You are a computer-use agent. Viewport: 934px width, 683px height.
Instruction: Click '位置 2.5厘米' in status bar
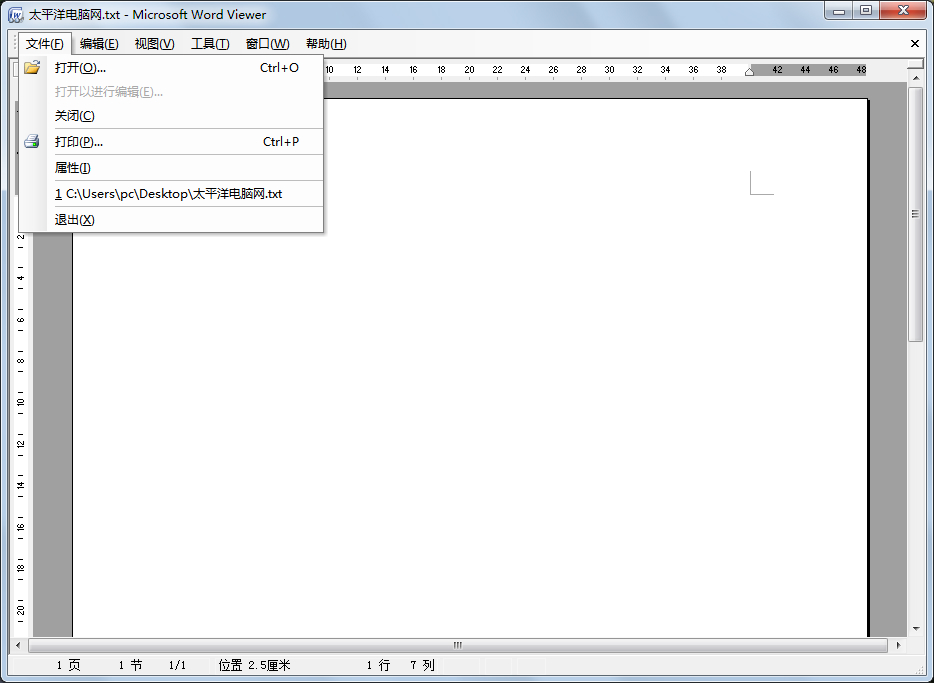click(254, 665)
